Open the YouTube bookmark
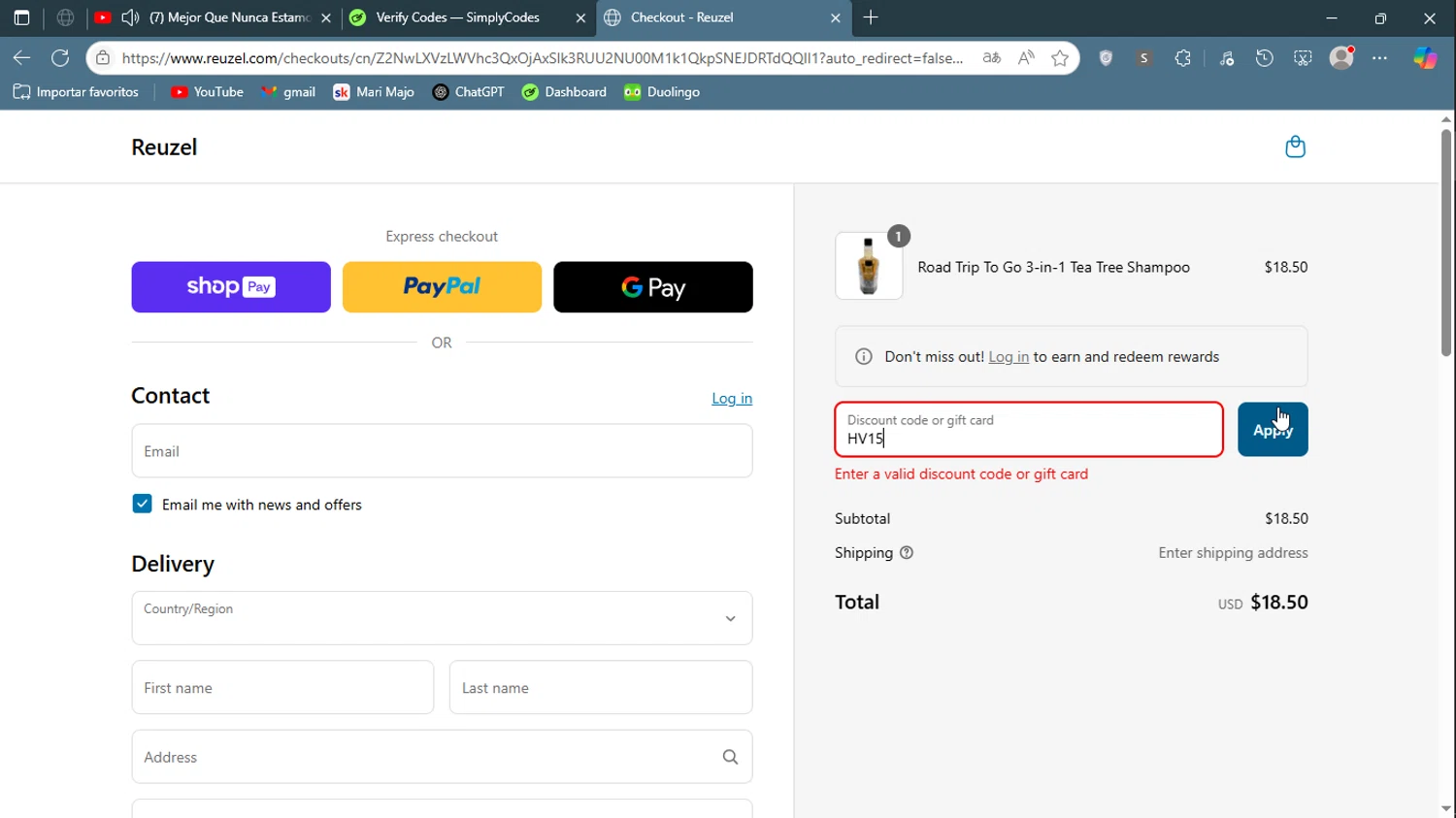The image size is (1456, 818). pyautogui.click(x=207, y=92)
